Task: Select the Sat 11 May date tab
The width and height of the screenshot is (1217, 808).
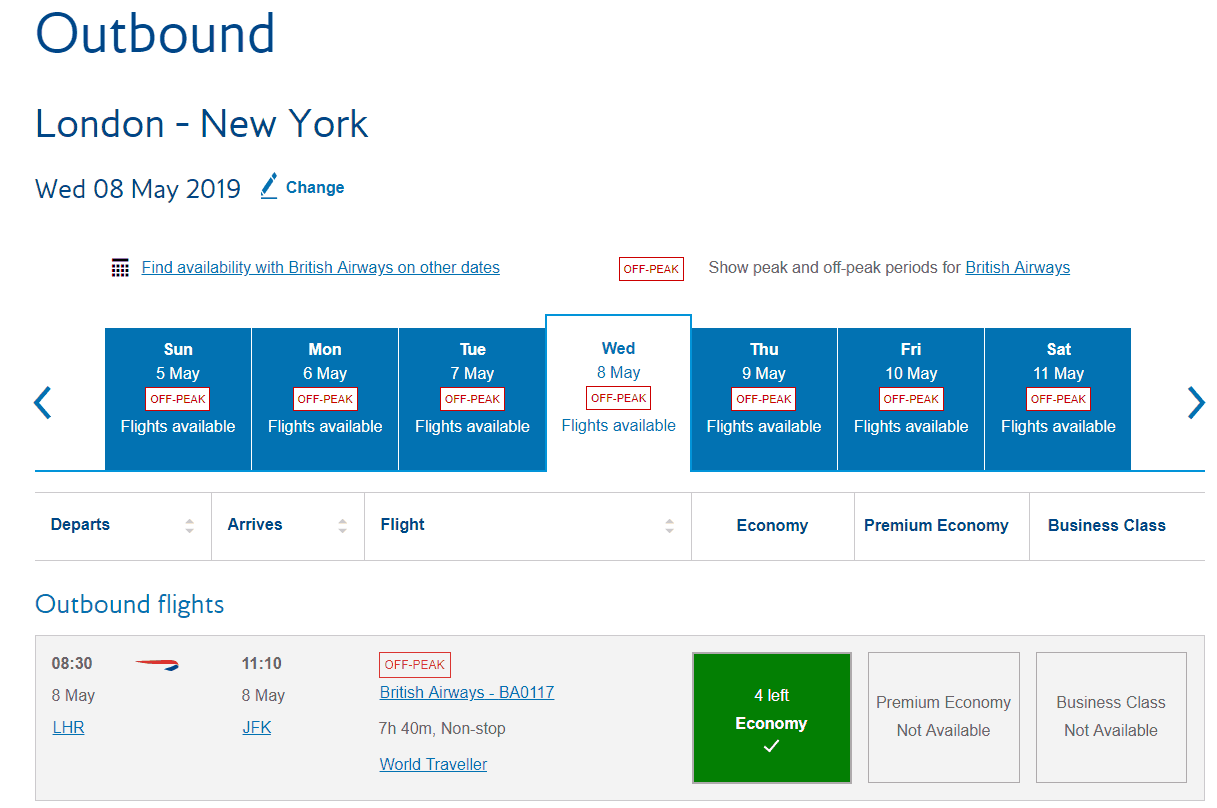Action: [1057, 398]
